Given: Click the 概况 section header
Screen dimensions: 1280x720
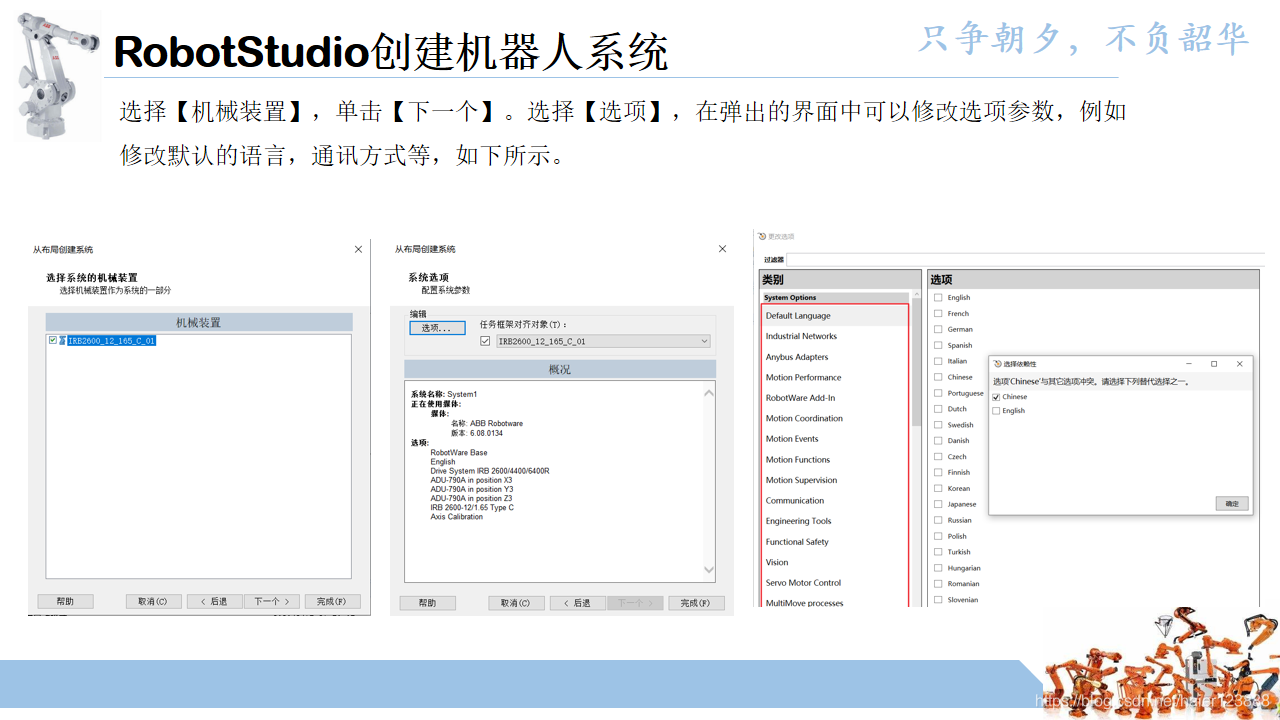Looking at the screenshot, I should pyautogui.click(x=560, y=369).
